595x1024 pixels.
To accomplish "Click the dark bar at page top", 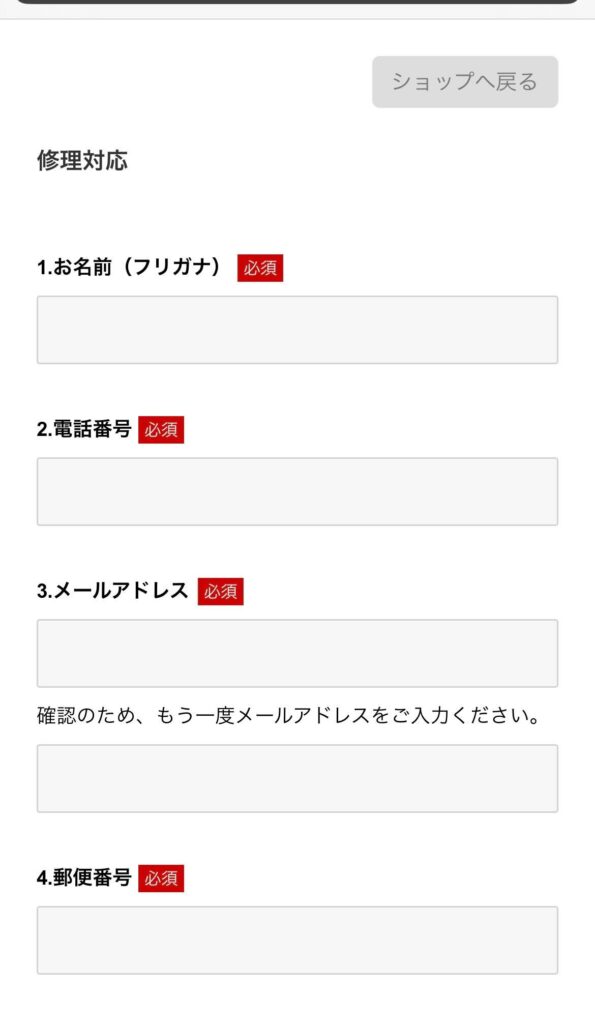I will [297, 2].
